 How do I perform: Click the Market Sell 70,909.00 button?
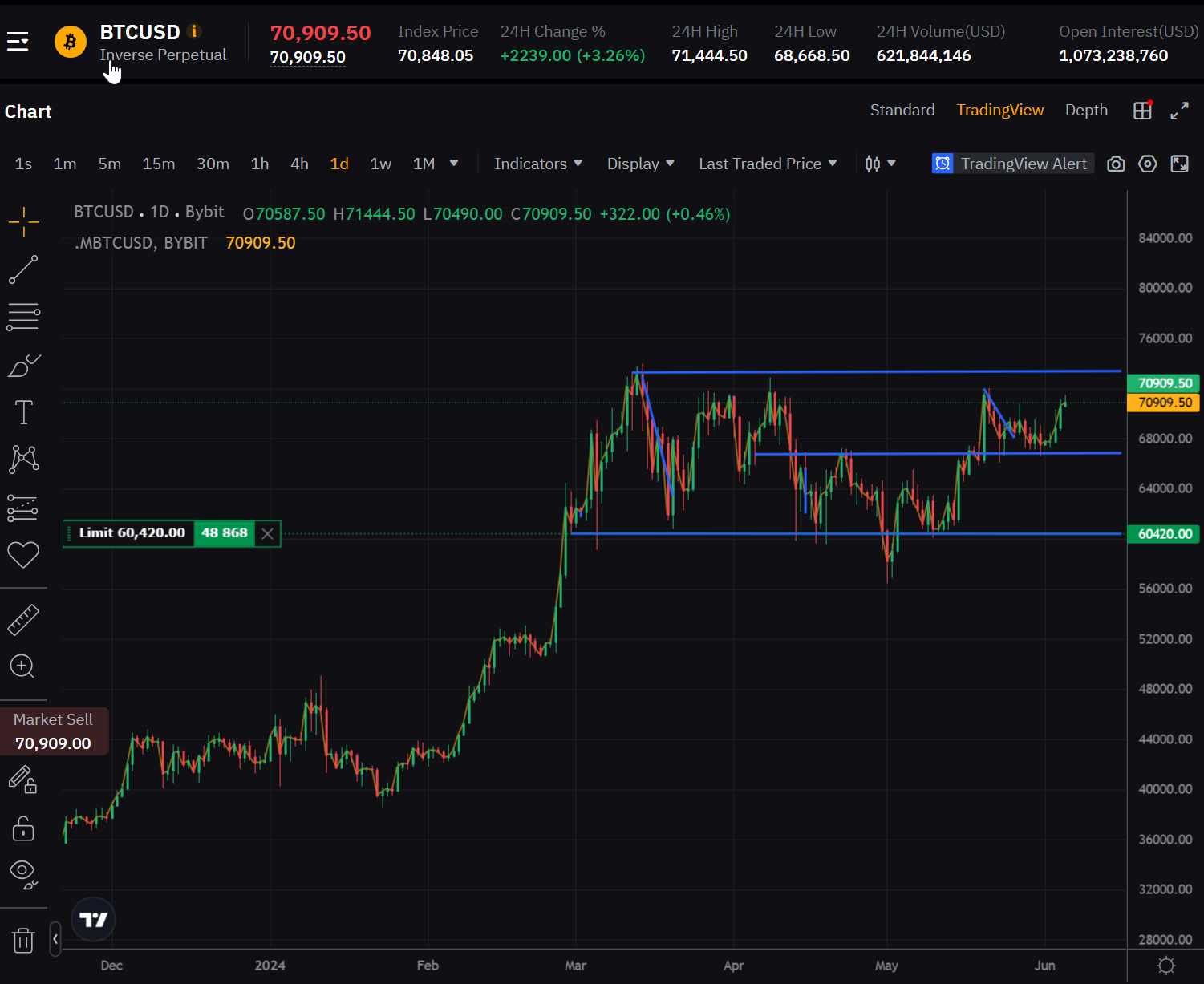(54, 731)
